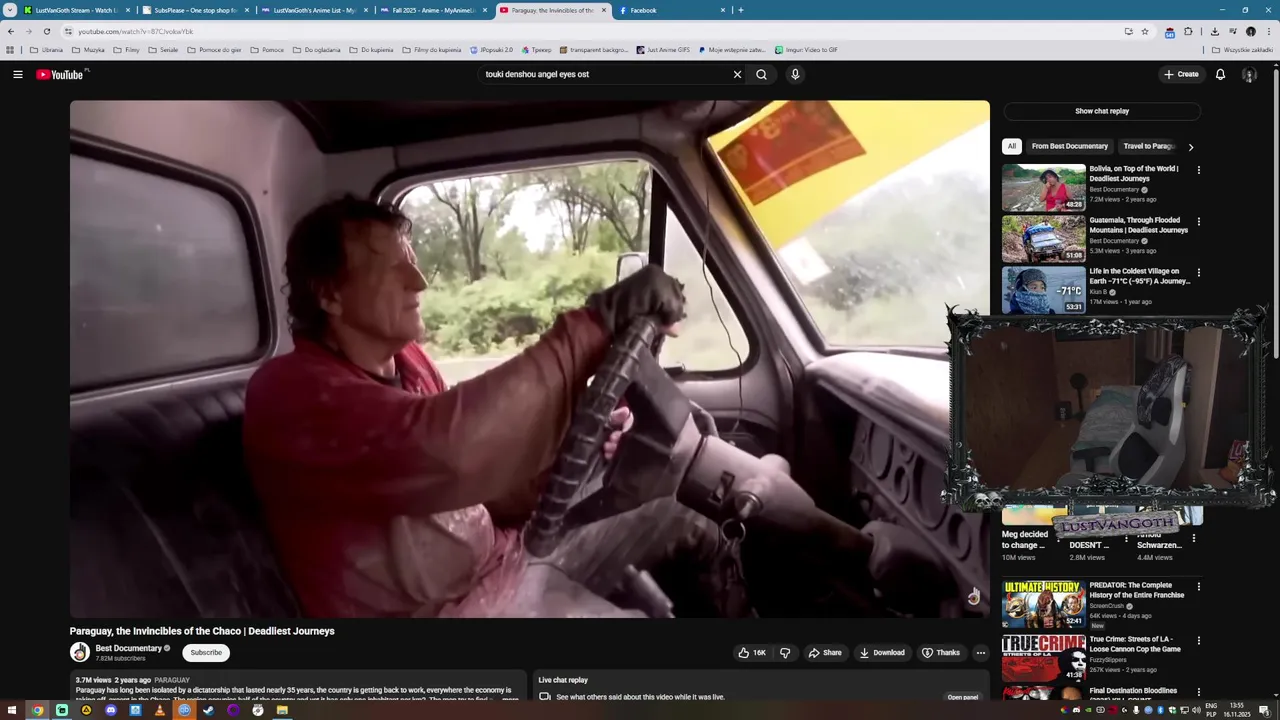Open tab search dropdown in Chrome

click(x=10, y=10)
